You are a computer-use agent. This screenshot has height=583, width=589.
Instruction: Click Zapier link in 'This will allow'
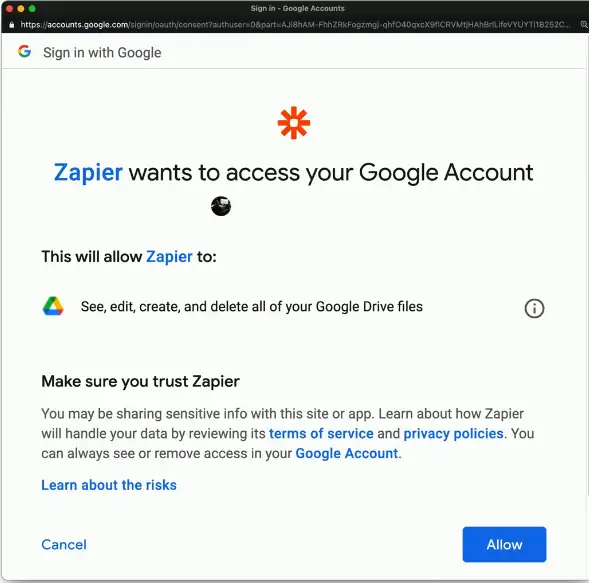click(x=169, y=257)
